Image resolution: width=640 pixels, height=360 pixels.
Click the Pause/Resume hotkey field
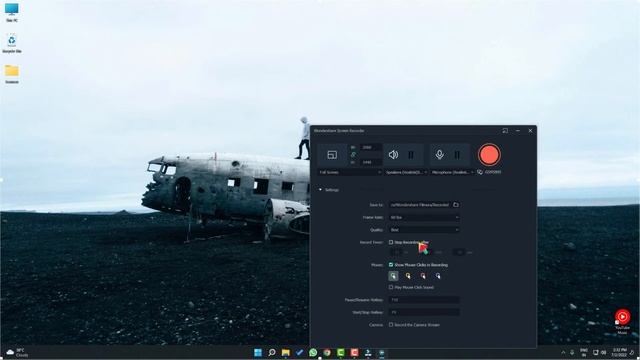(424, 300)
